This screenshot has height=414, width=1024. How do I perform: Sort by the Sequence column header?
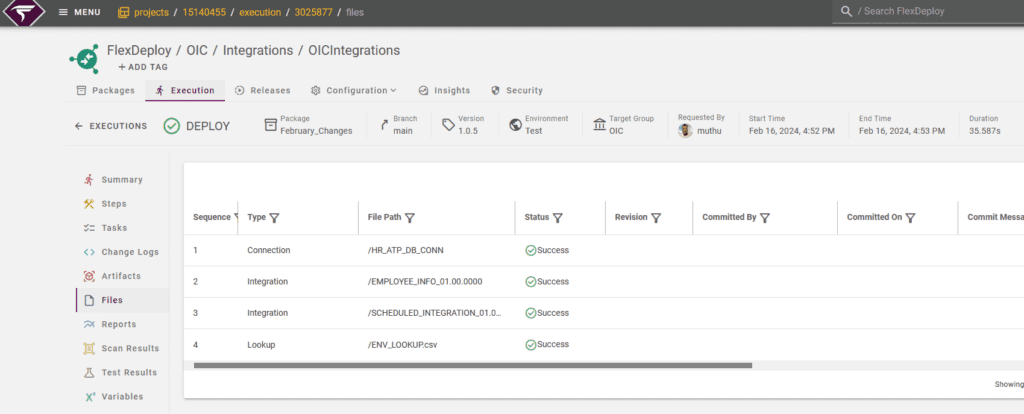(x=212, y=217)
